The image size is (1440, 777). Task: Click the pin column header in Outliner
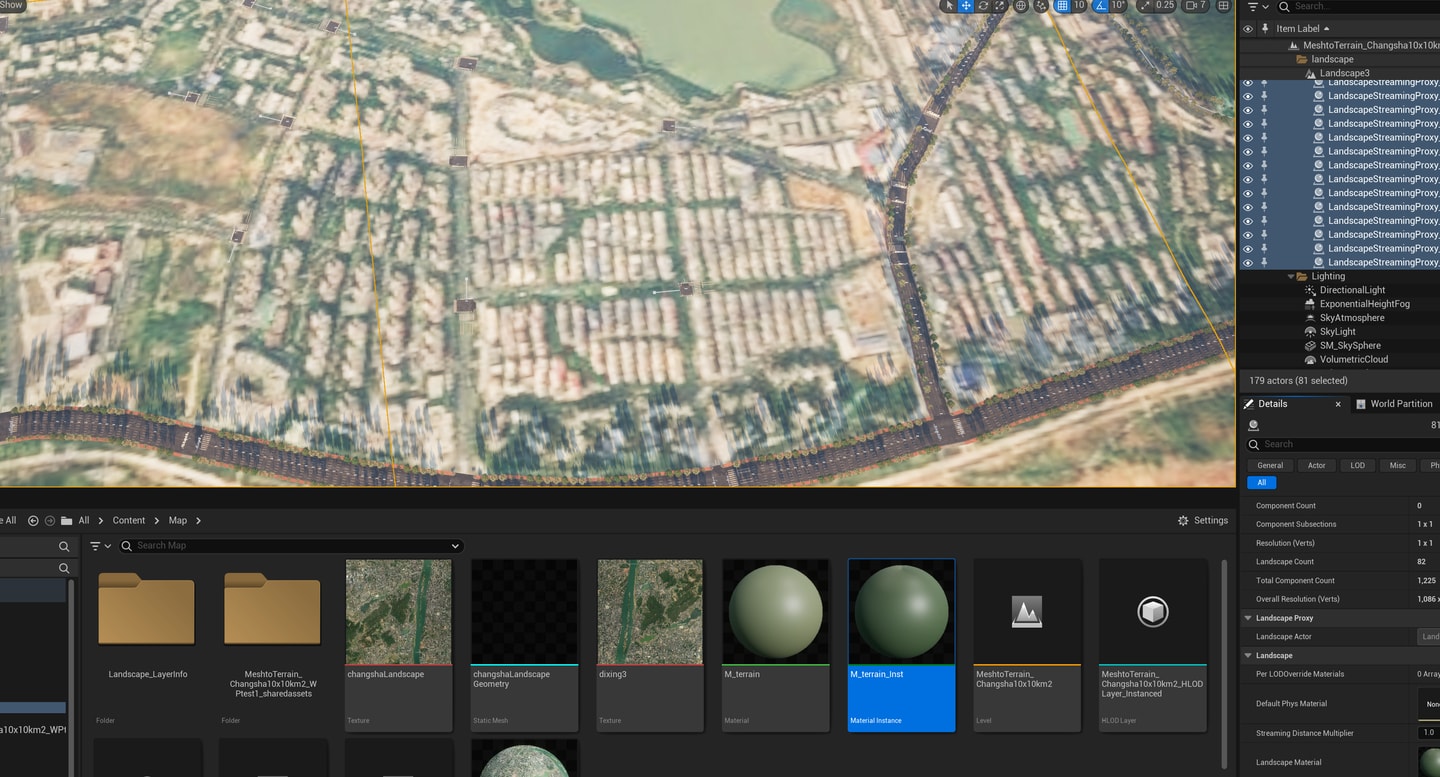click(x=1265, y=29)
